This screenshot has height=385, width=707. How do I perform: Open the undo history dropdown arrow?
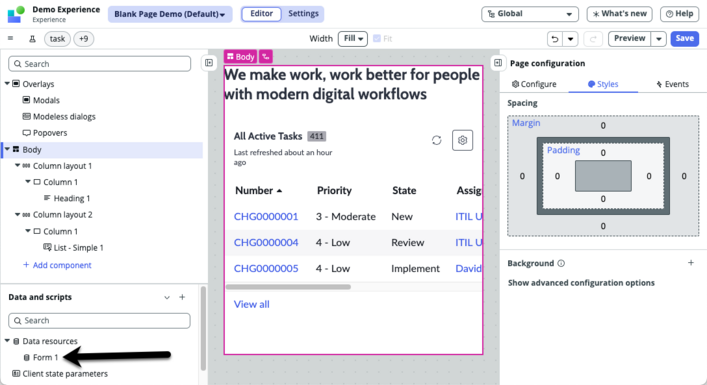pos(570,39)
